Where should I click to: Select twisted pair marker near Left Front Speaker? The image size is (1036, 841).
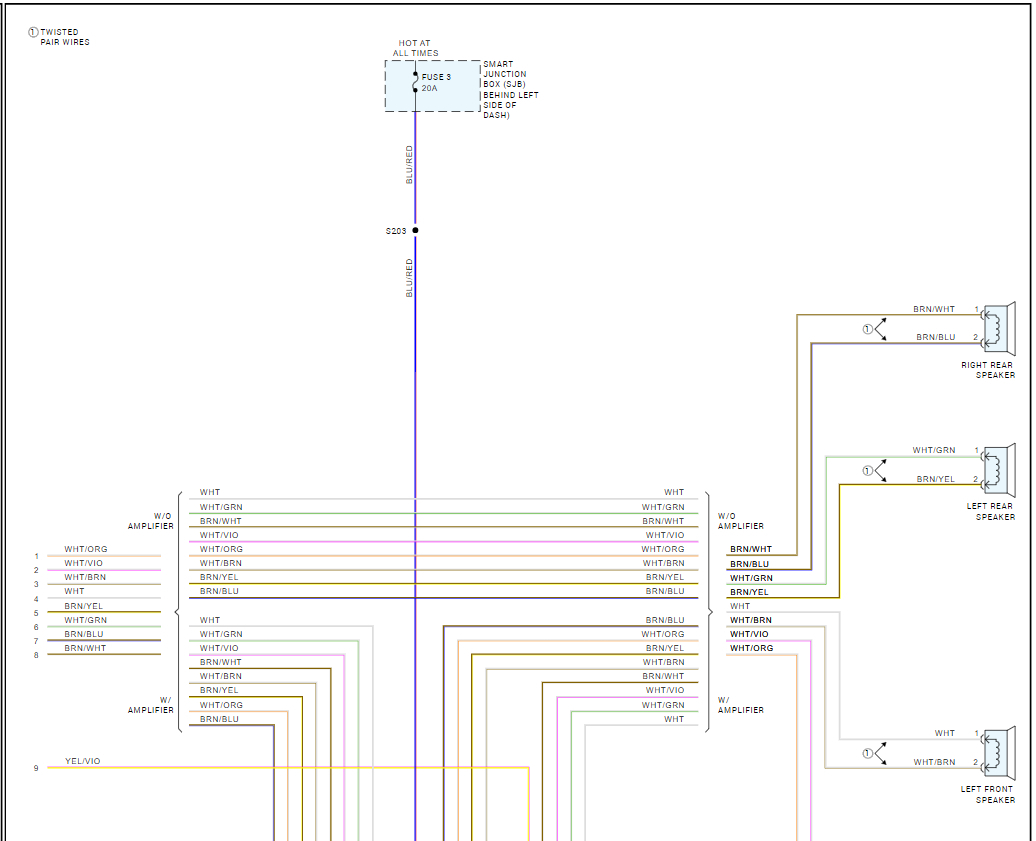pyautogui.click(x=868, y=752)
